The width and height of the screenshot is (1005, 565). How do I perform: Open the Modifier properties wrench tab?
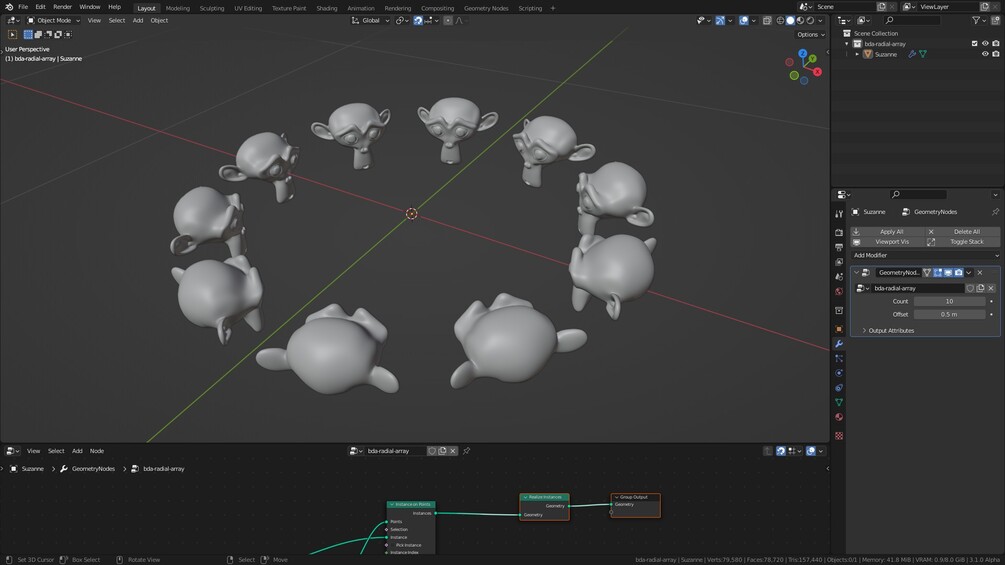(839, 344)
